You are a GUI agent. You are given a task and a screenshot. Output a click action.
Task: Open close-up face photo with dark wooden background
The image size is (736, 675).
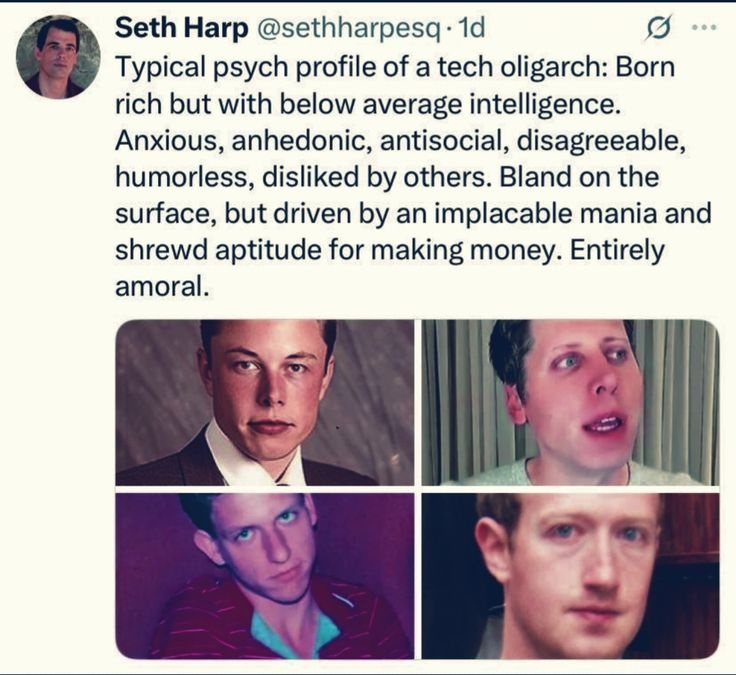[x=570, y=576]
